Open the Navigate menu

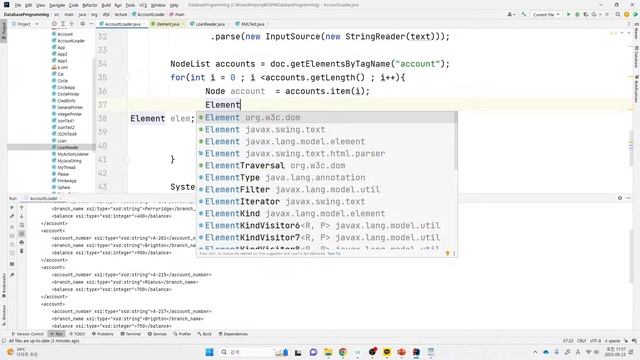point(57,5)
